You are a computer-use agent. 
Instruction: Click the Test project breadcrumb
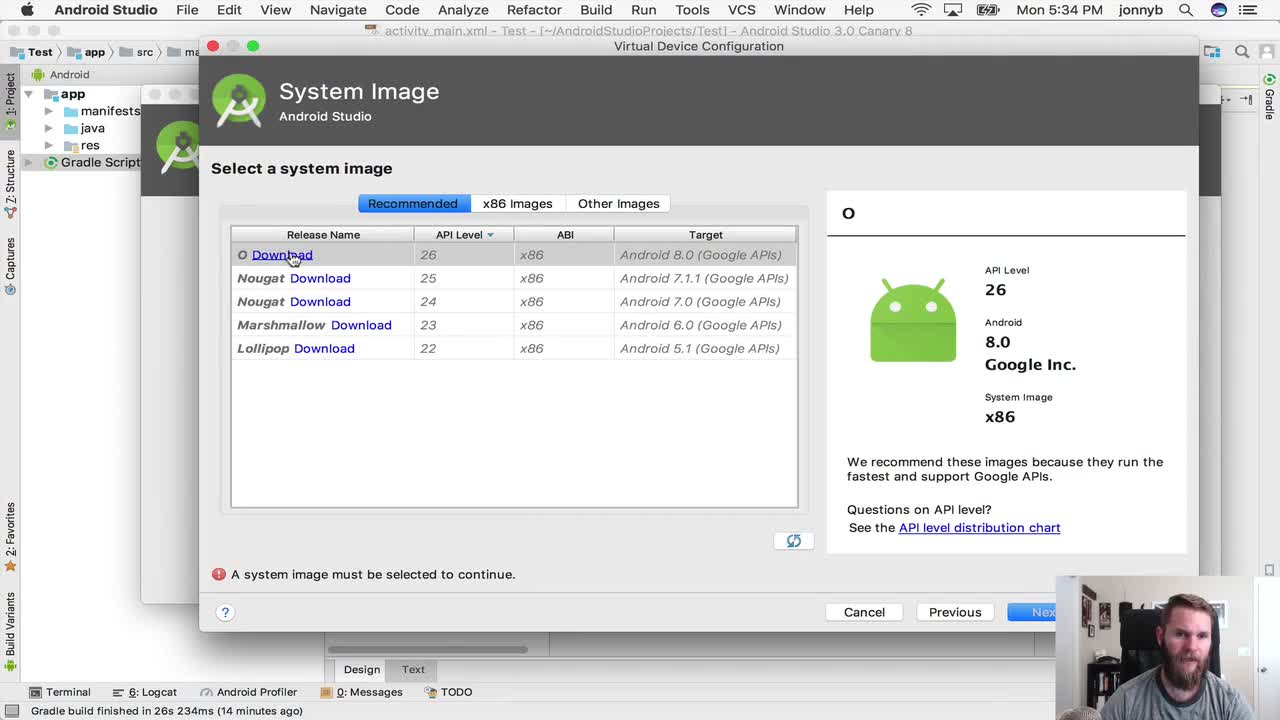(x=31, y=52)
